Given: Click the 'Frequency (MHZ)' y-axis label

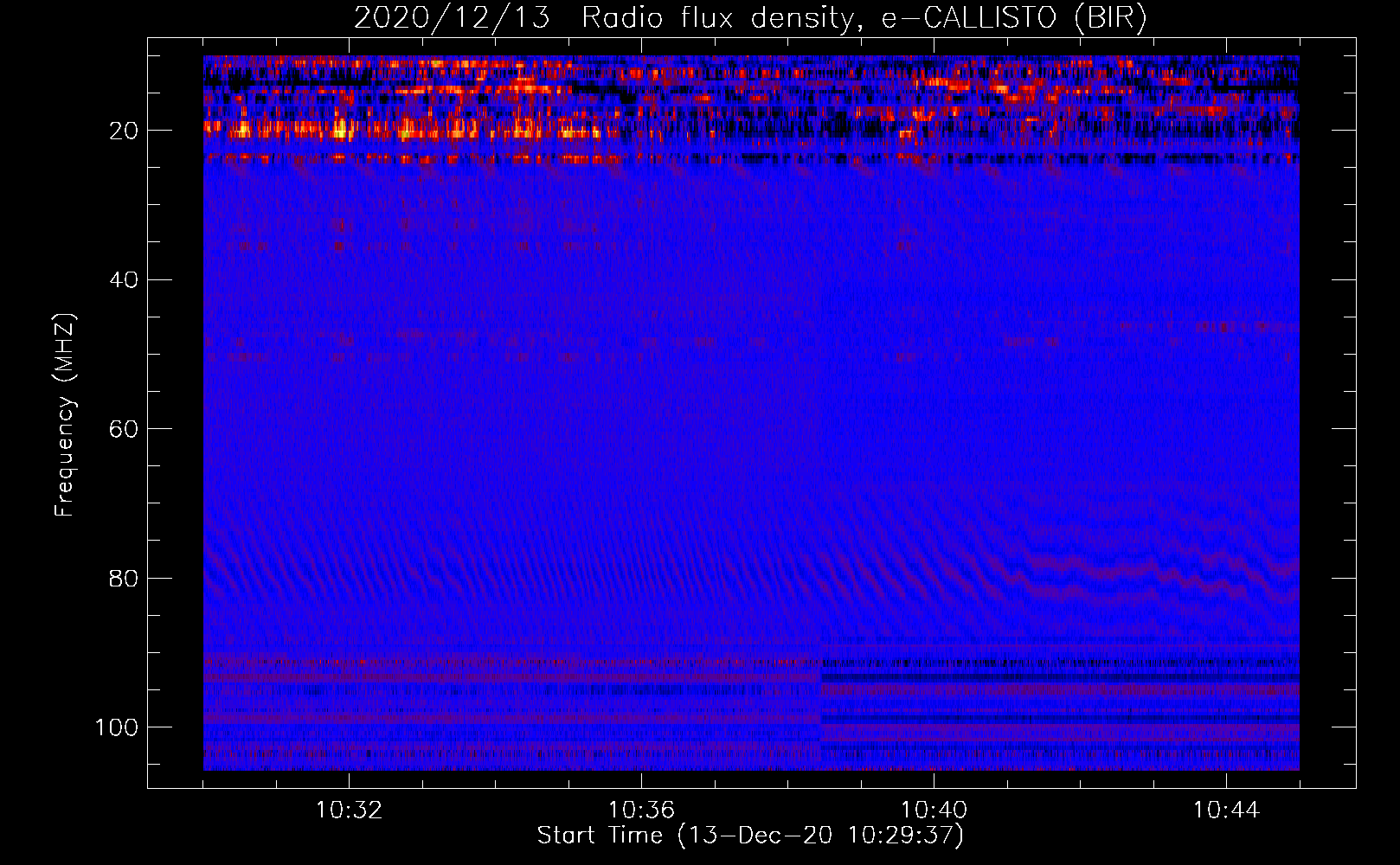Looking at the screenshot, I should point(65,415).
